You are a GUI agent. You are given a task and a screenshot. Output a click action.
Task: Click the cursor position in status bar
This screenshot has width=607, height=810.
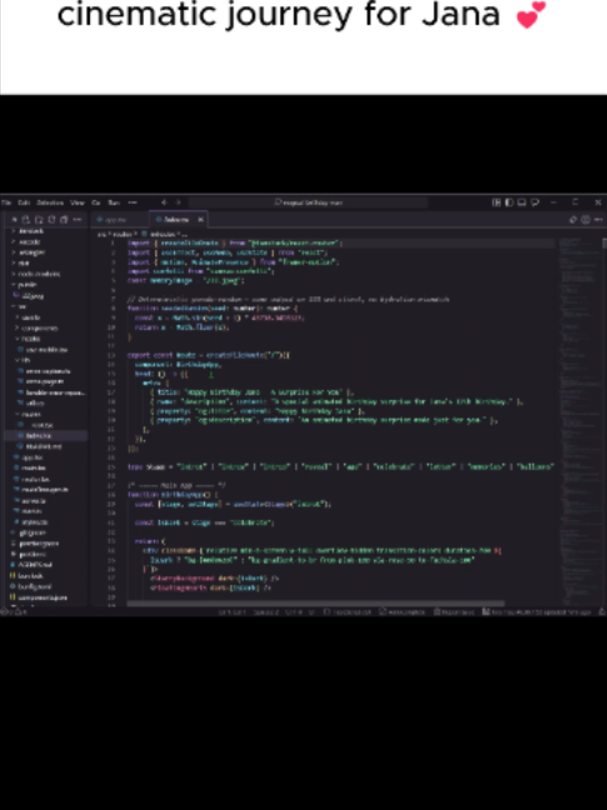[230, 612]
